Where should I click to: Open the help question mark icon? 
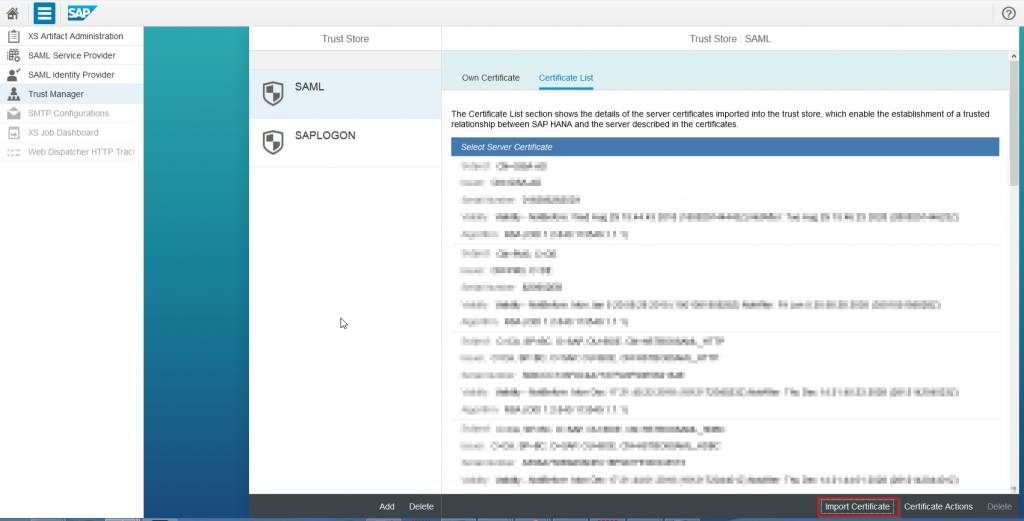[x=1008, y=13]
